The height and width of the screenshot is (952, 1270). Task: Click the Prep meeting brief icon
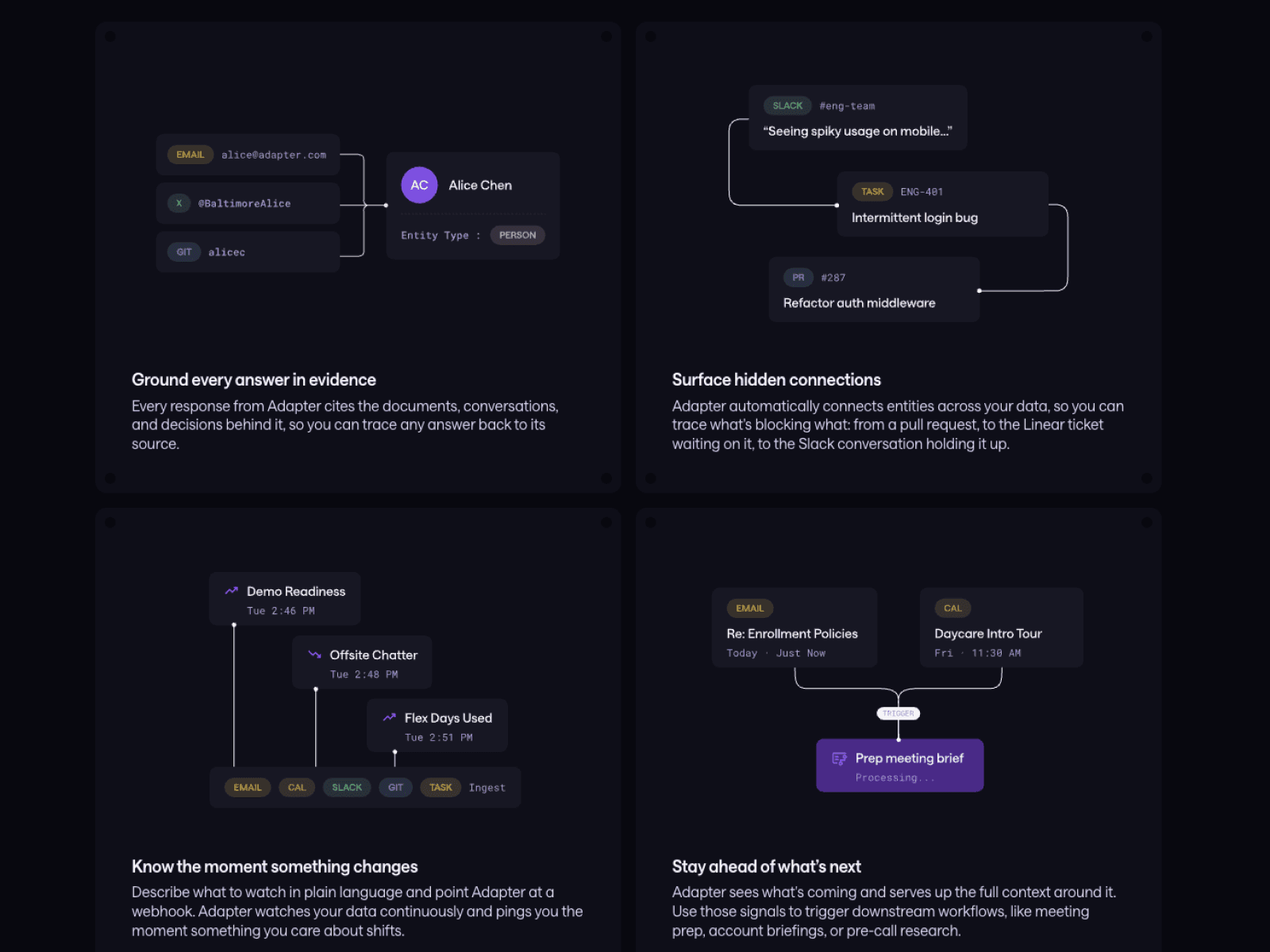[x=839, y=758]
